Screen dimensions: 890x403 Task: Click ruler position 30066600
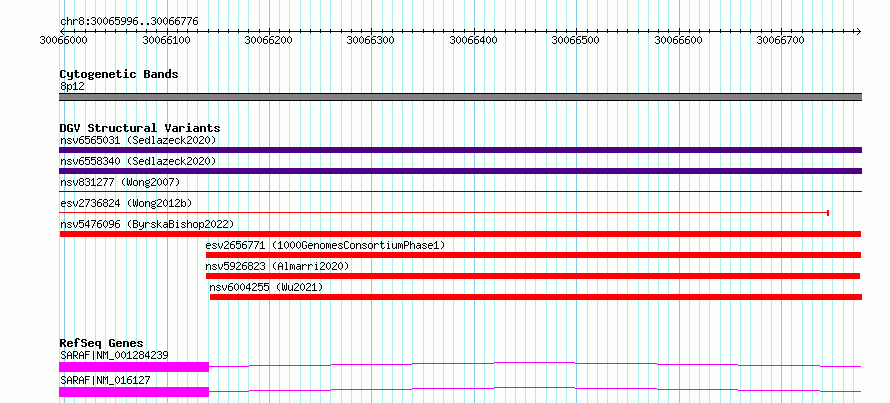pos(678,40)
